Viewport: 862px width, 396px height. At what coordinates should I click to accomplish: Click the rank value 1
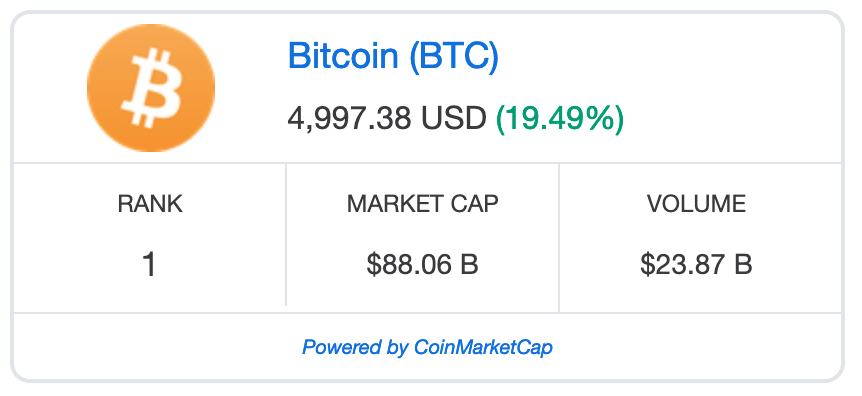pos(149,265)
